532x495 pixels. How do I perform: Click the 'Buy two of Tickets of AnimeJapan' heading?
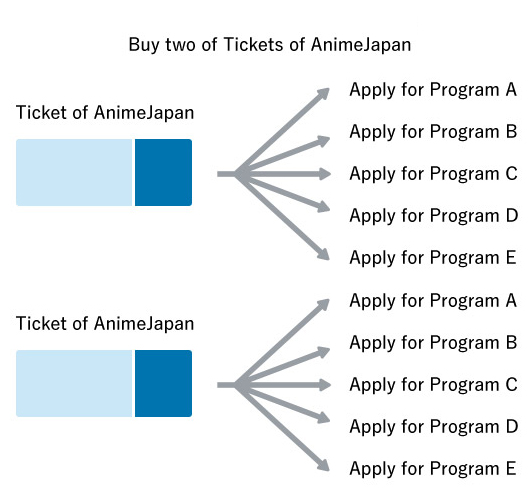pyautogui.click(x=270, y=45)
